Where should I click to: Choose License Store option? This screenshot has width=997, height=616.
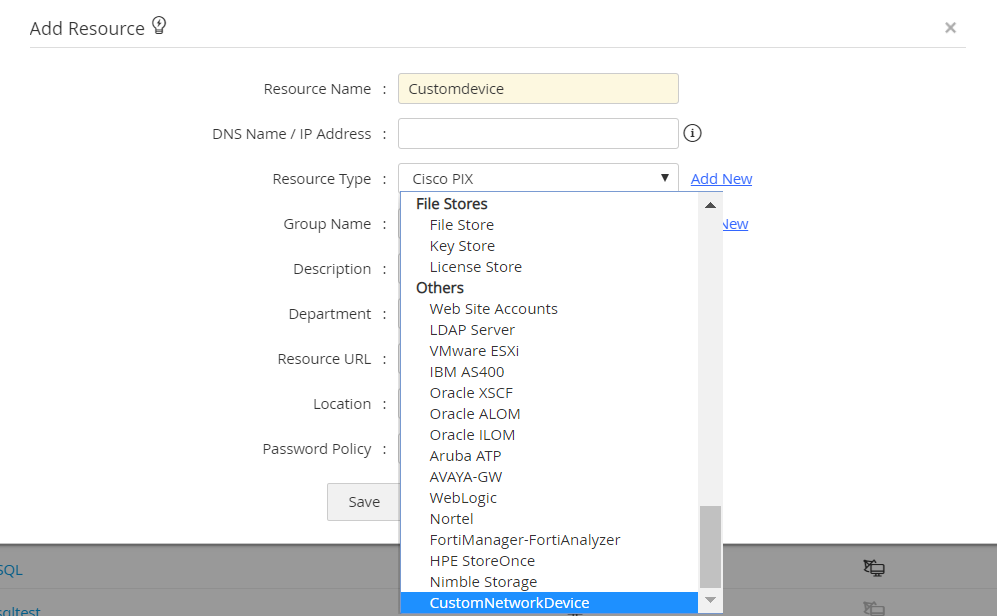pos(475,267)
